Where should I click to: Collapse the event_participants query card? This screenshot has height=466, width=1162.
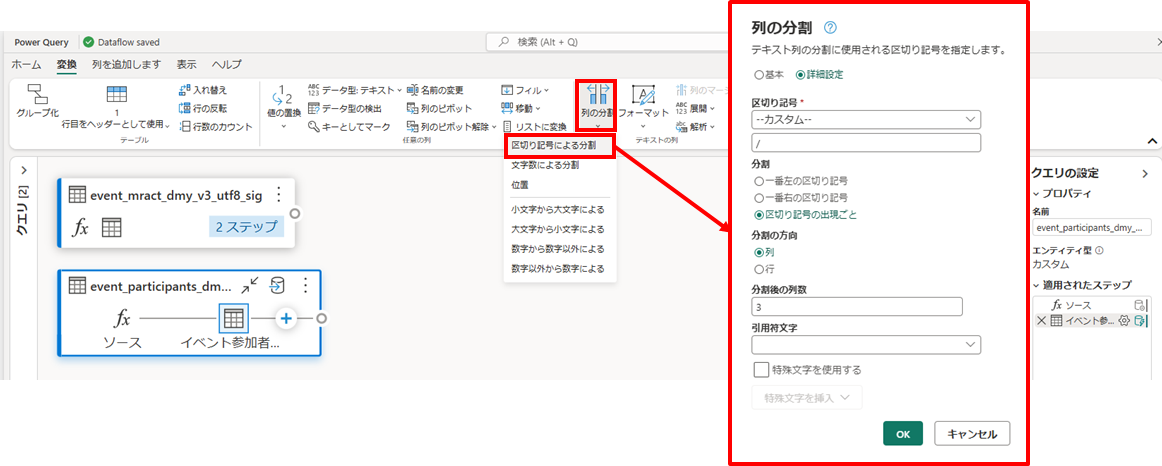coord(250,286)
